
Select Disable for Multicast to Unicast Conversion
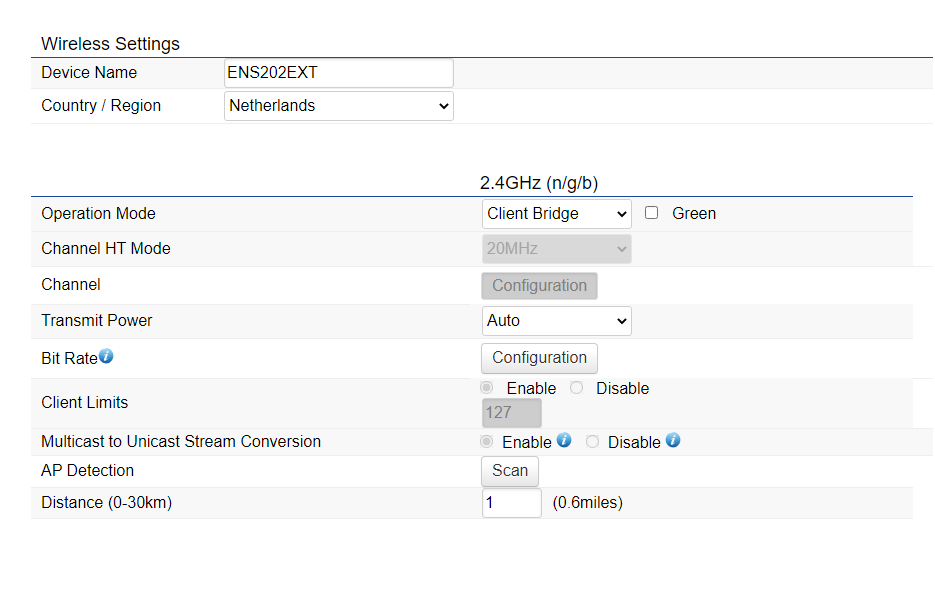[x=593, y=441]
